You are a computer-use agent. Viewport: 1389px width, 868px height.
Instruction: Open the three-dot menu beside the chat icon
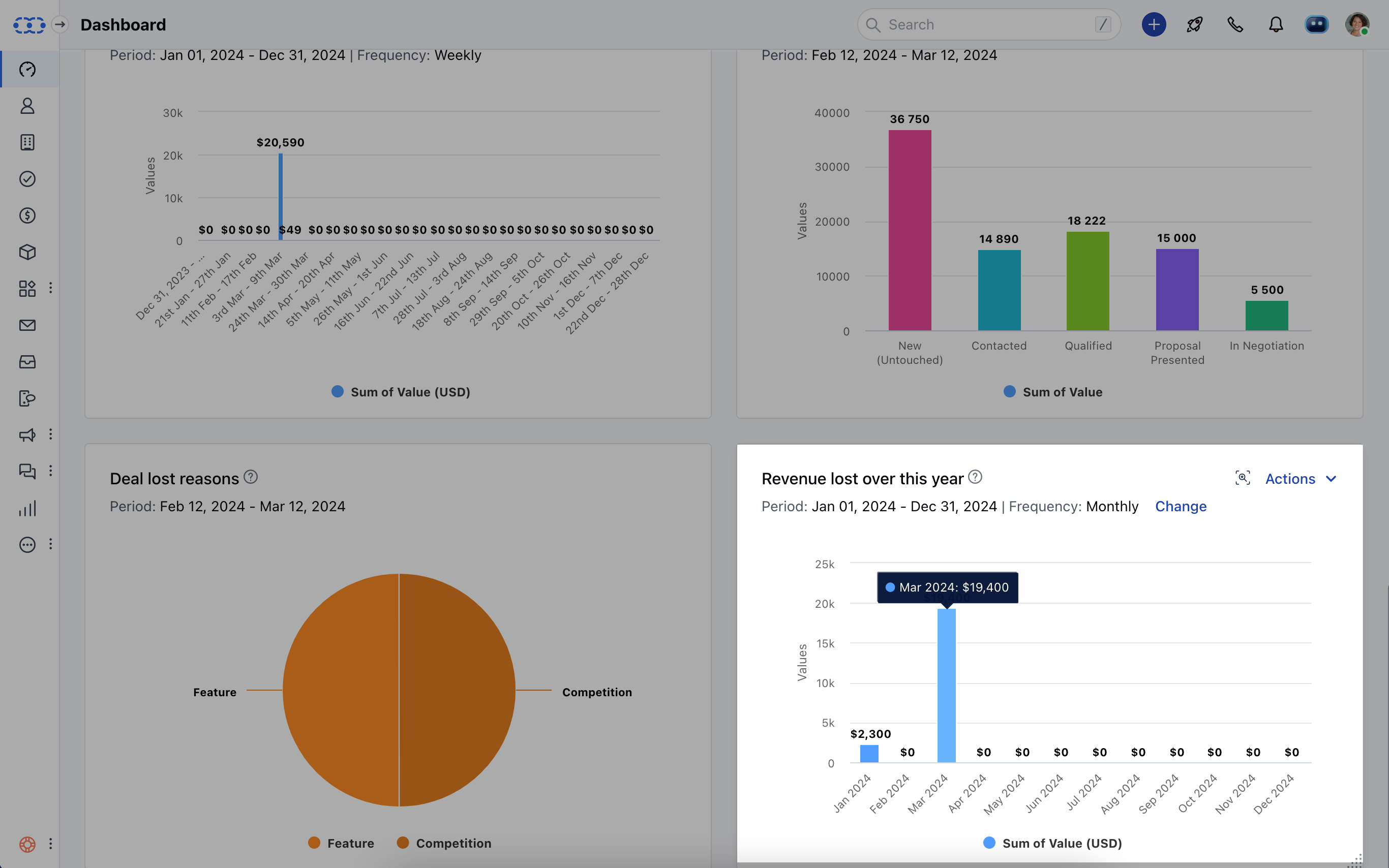pyautogui.click(x=51, y=471)
